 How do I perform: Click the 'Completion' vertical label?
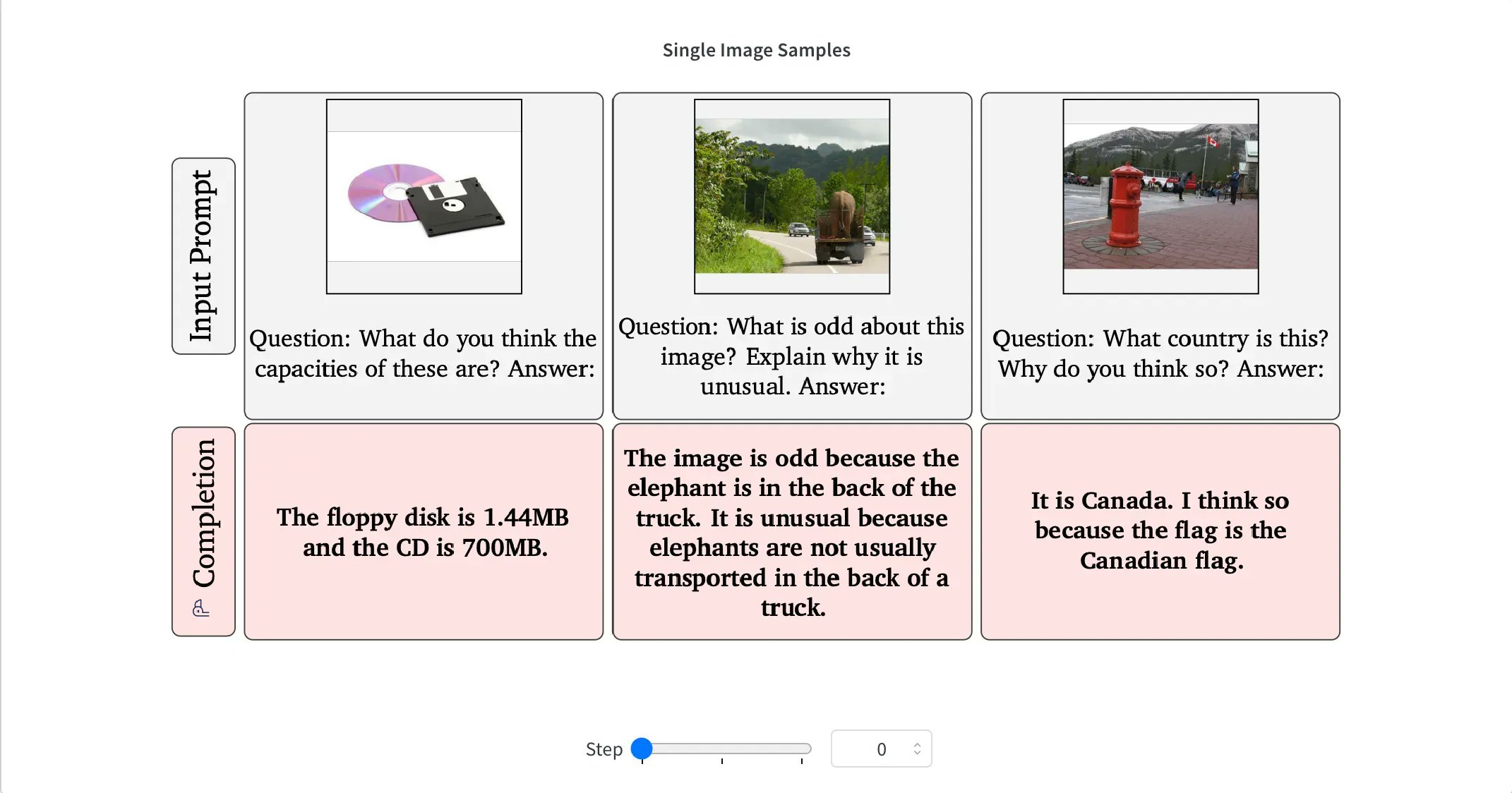[x=203, y=514]
